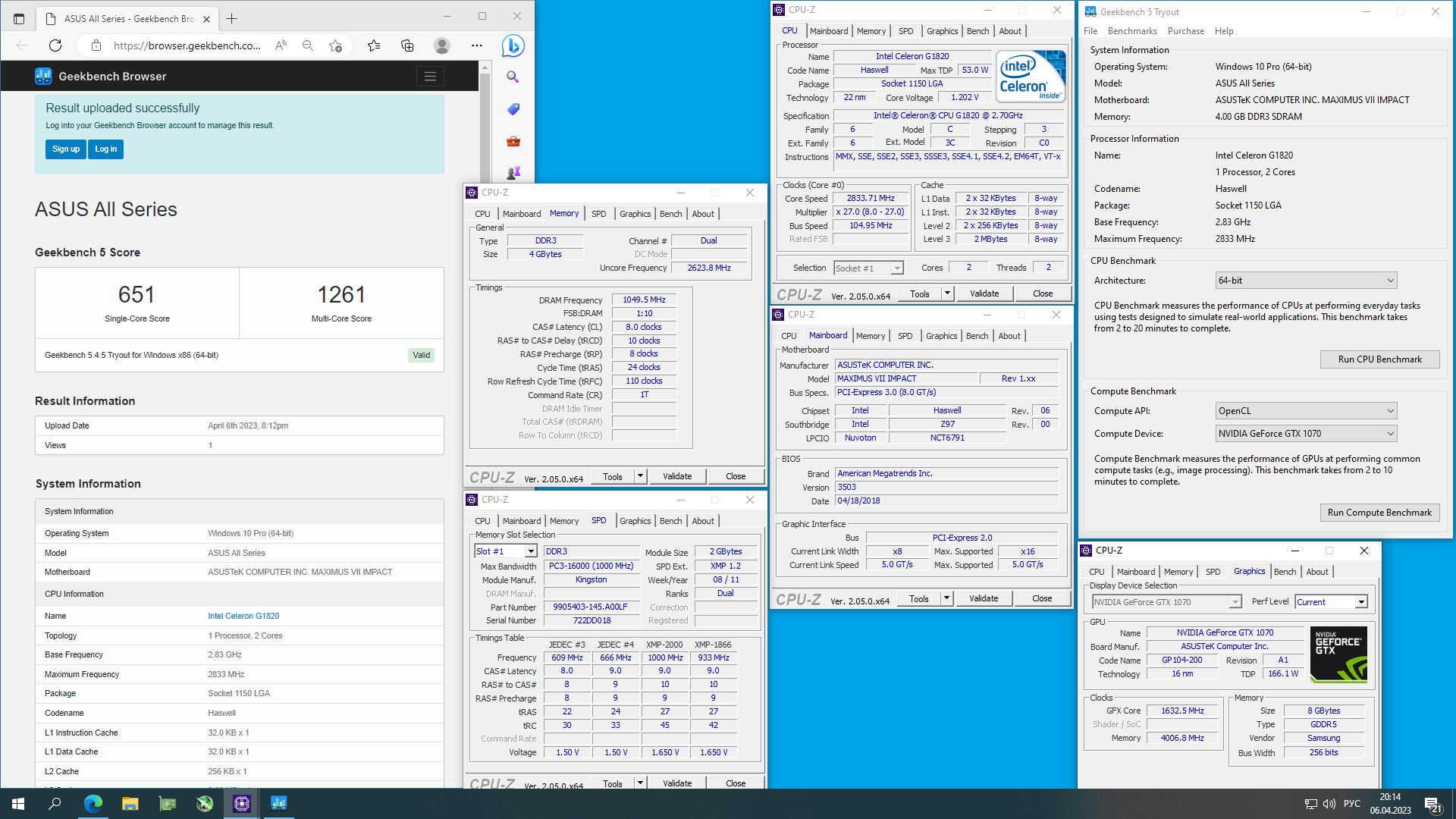Open Intel Celeron G1820 link
The image size is (1456, 819).
tap(243, 616)
